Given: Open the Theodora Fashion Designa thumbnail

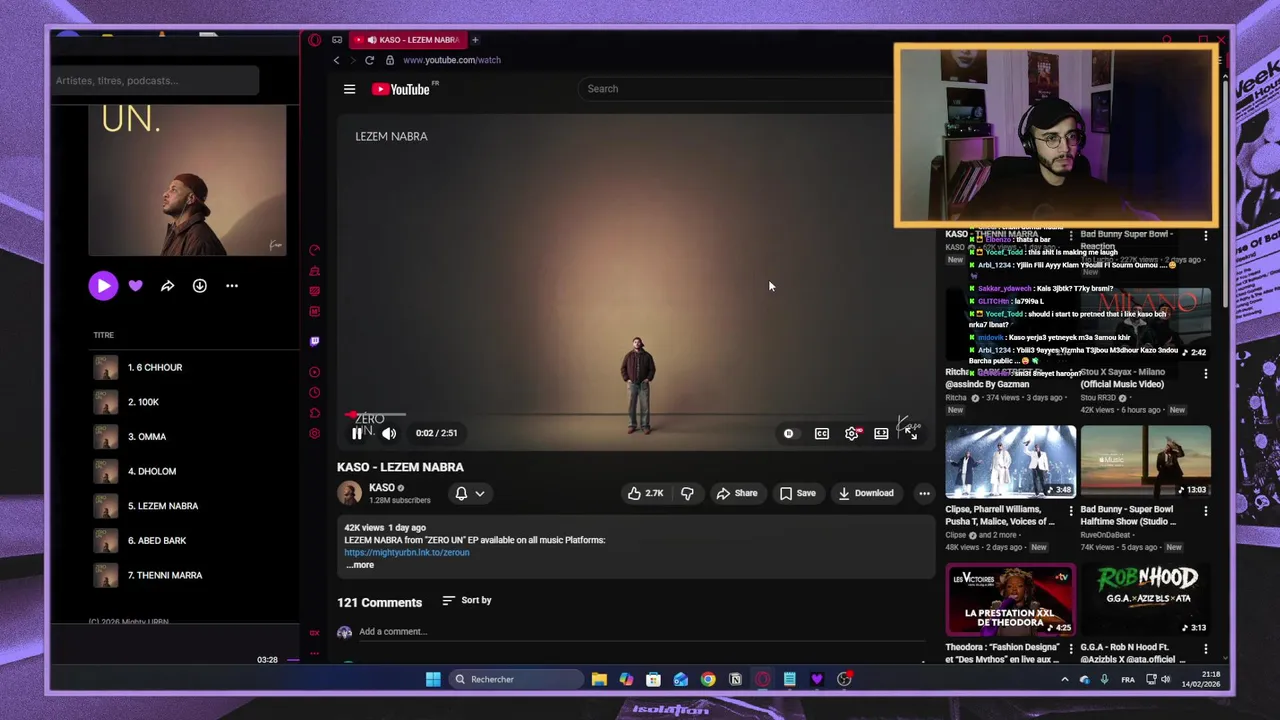Looking at the screenshot, I should [x=1010, y=599].
